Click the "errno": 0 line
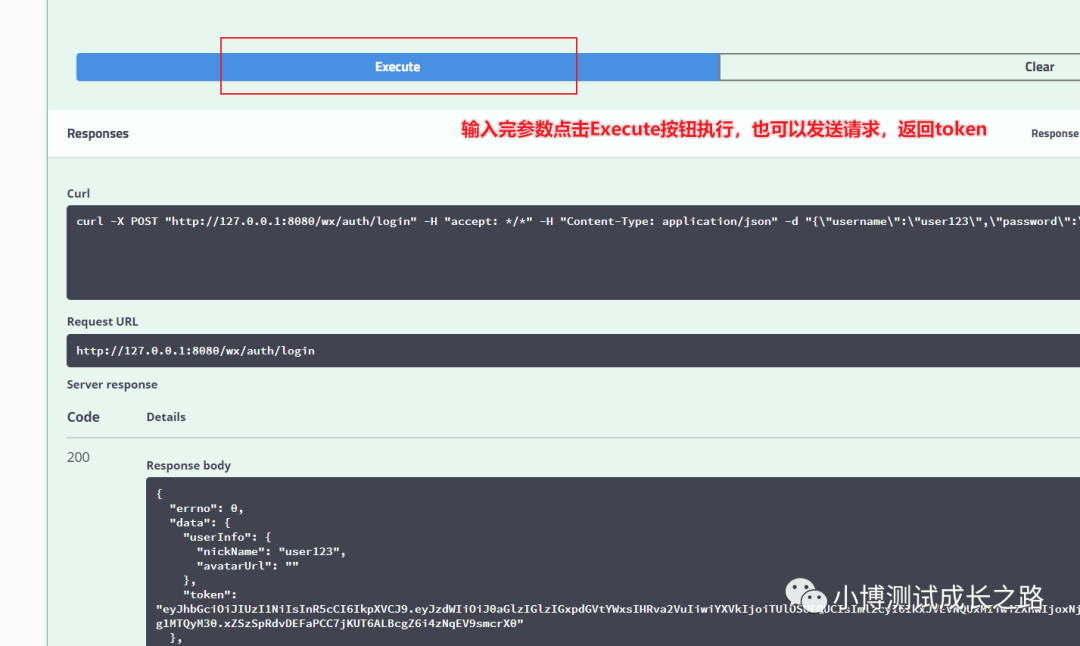This screenshot has height=646, width=1080. [207, 508]
